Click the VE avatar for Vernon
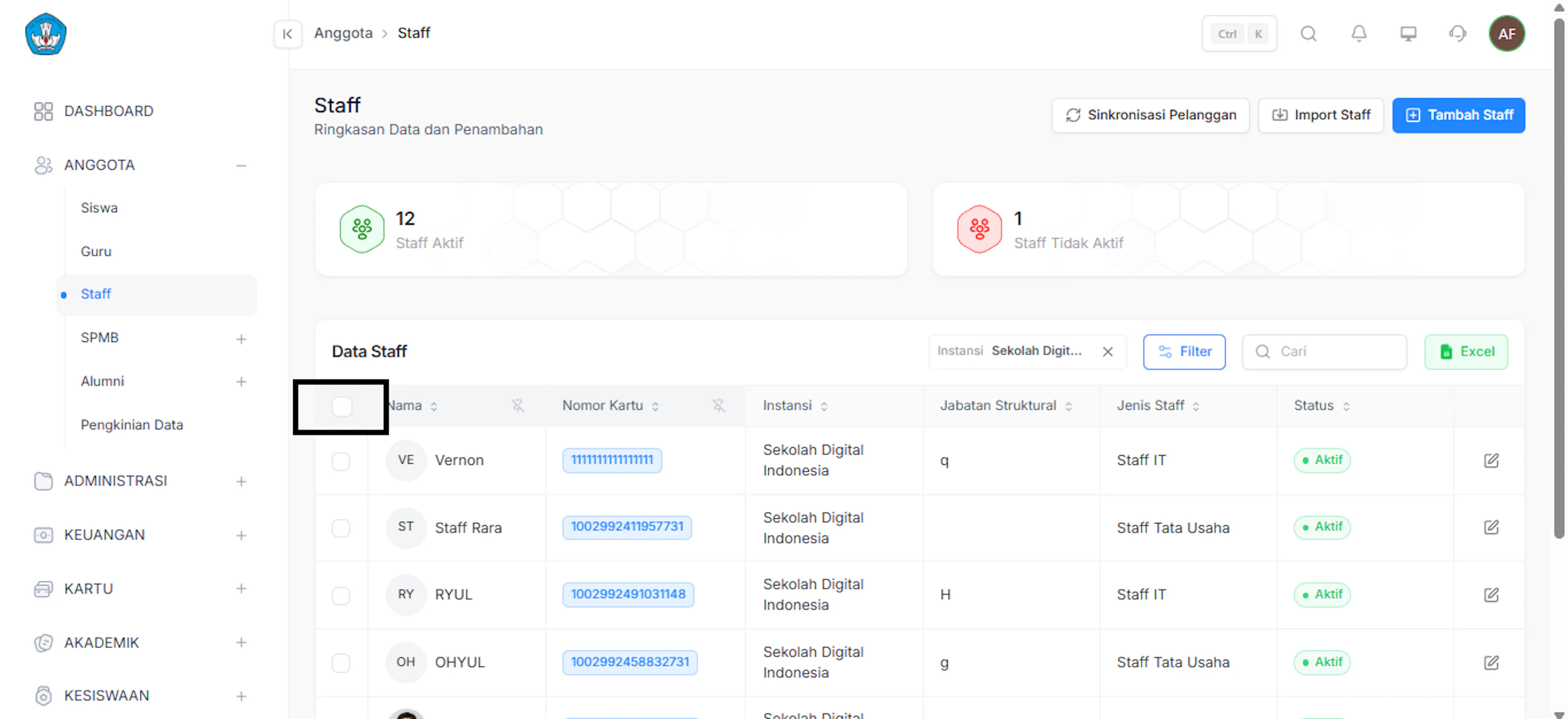Screen dimensions: 1568x719 coord(405,460)
